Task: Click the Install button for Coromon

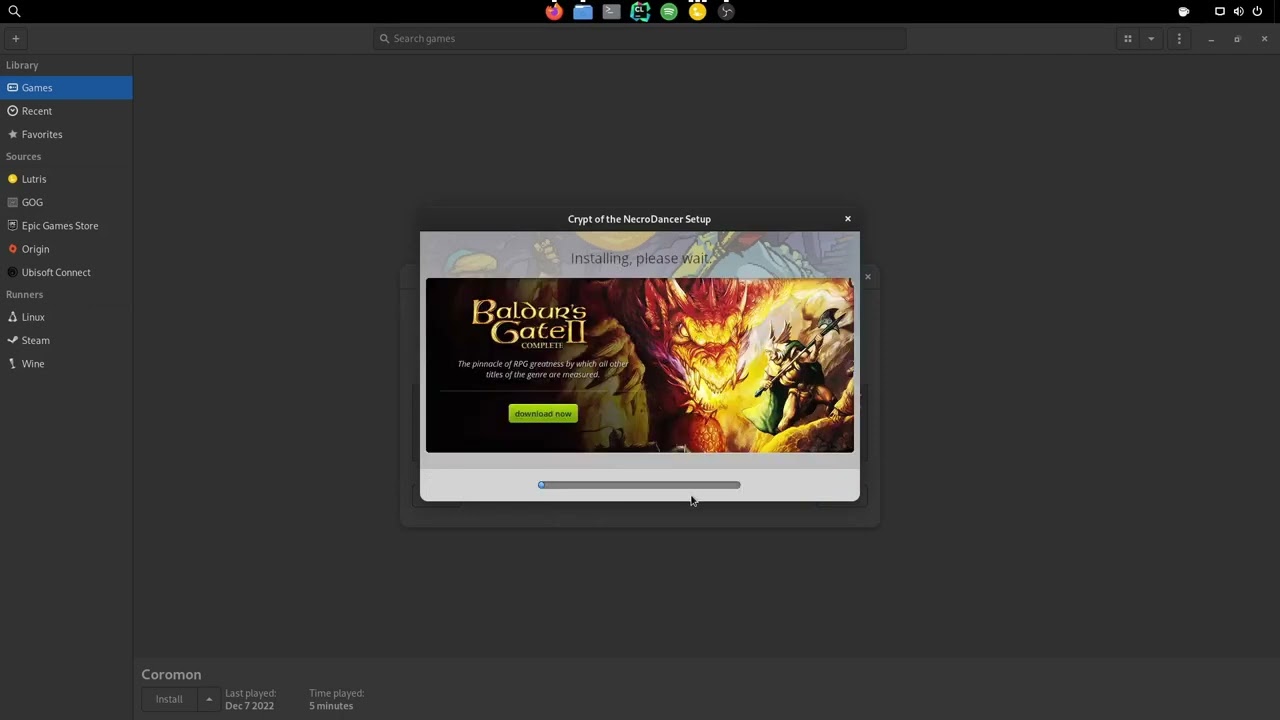Action: (169, 699)
